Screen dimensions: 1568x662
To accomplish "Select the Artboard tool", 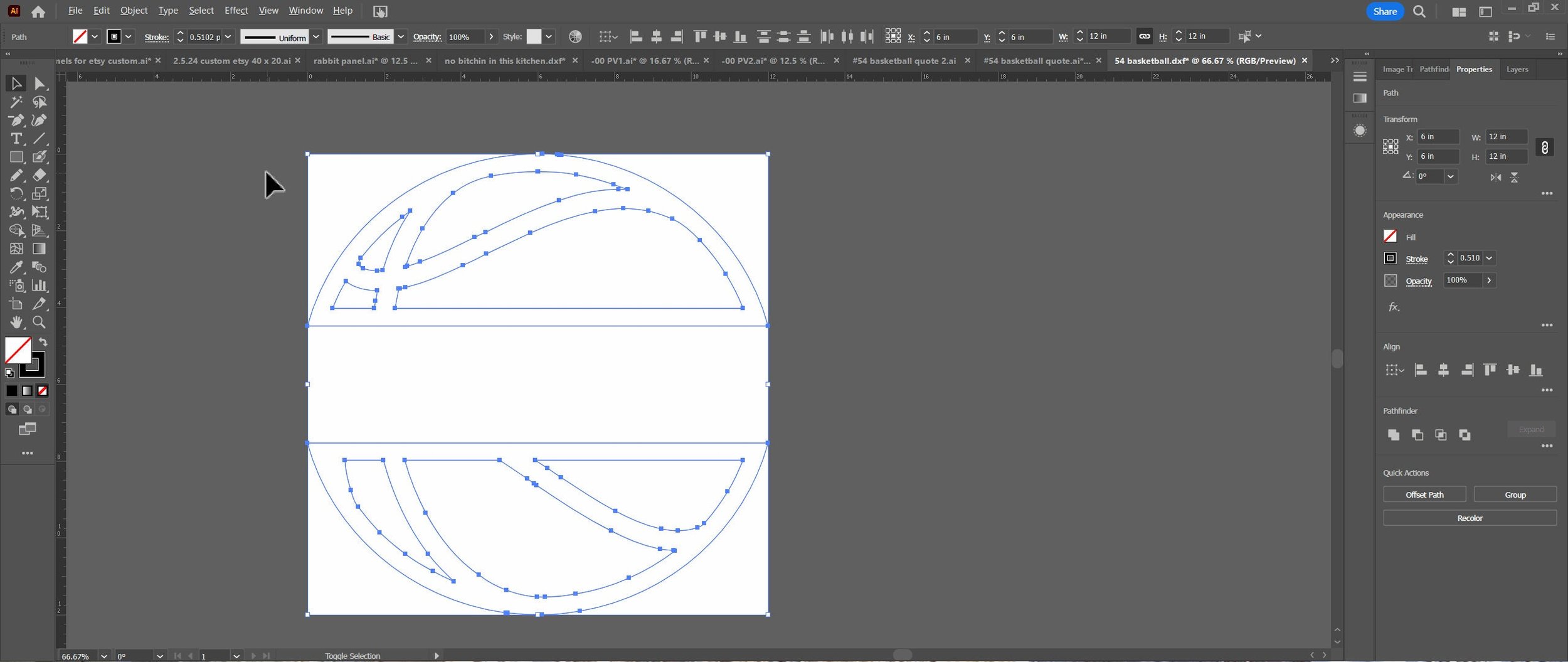I will coord(16,304).
